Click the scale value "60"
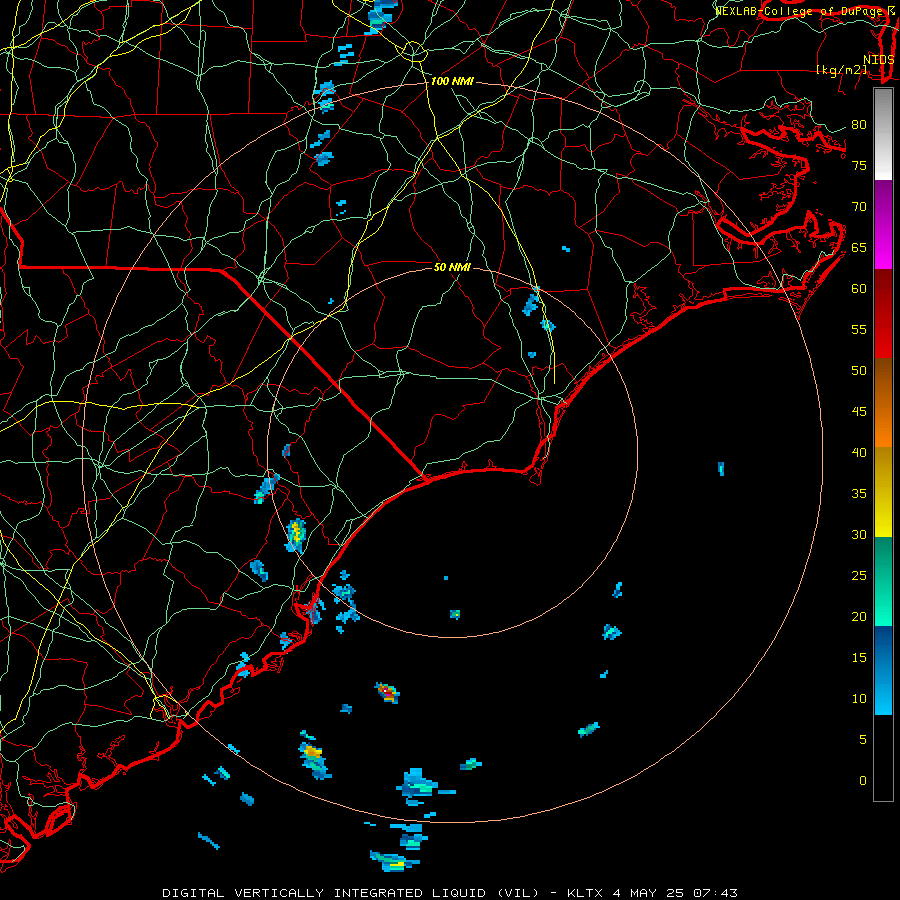 pos(859,289)
